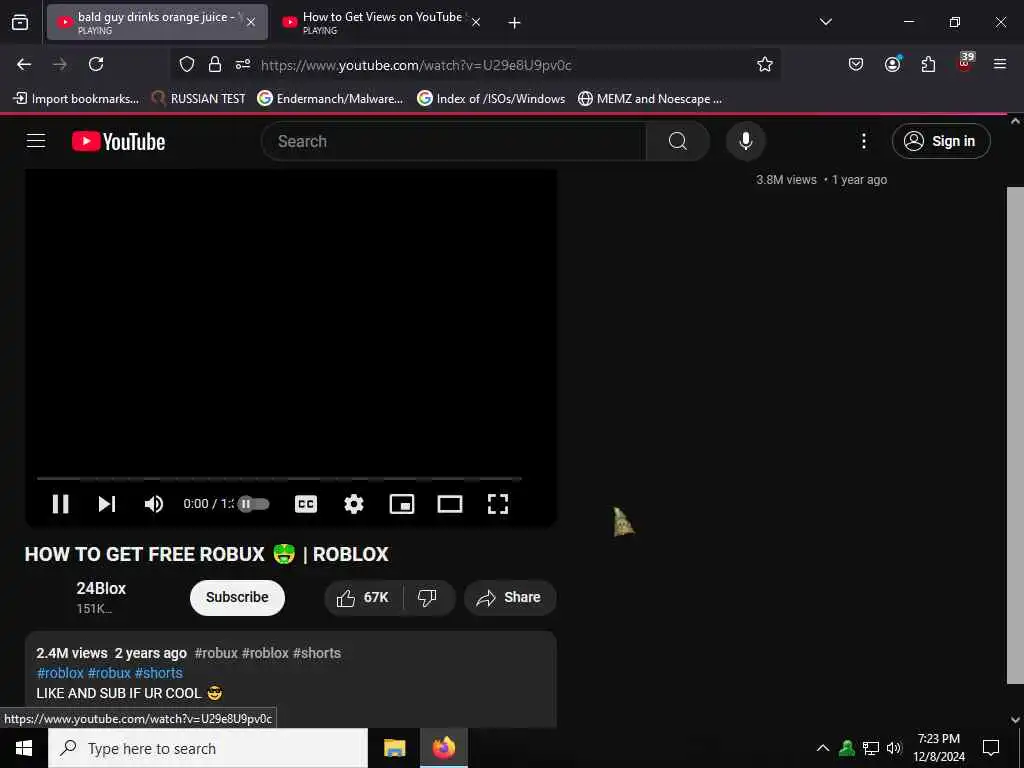Open the blue #roblox hashtag in the description
Screen dimensions: 1024x768
tap(61, 673)
